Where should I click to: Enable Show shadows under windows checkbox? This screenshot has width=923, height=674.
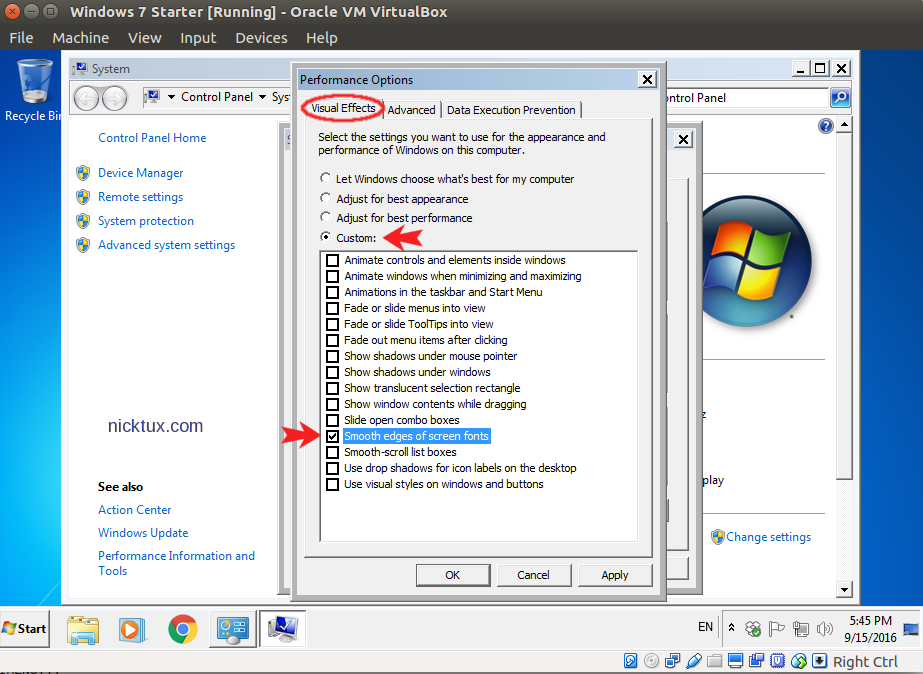(x=333, y=372)
